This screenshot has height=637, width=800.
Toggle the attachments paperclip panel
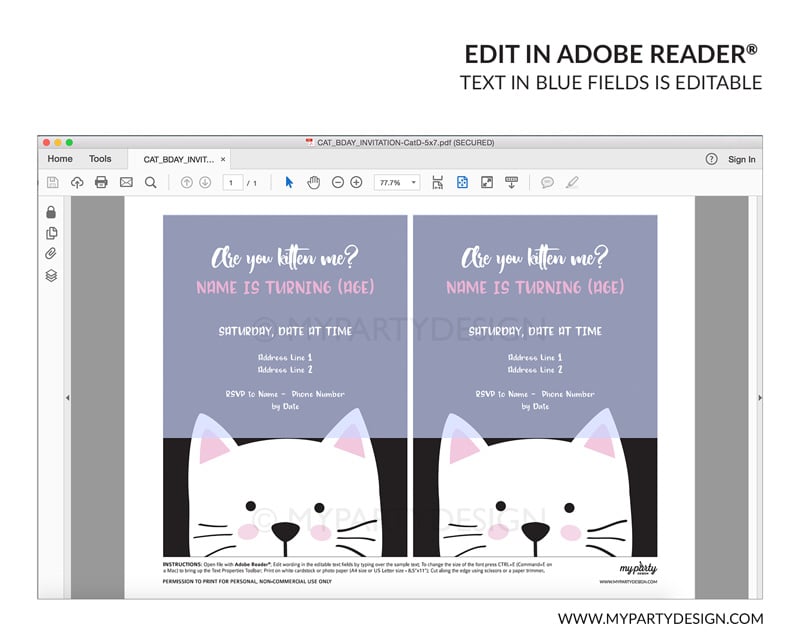click(51, 254)
